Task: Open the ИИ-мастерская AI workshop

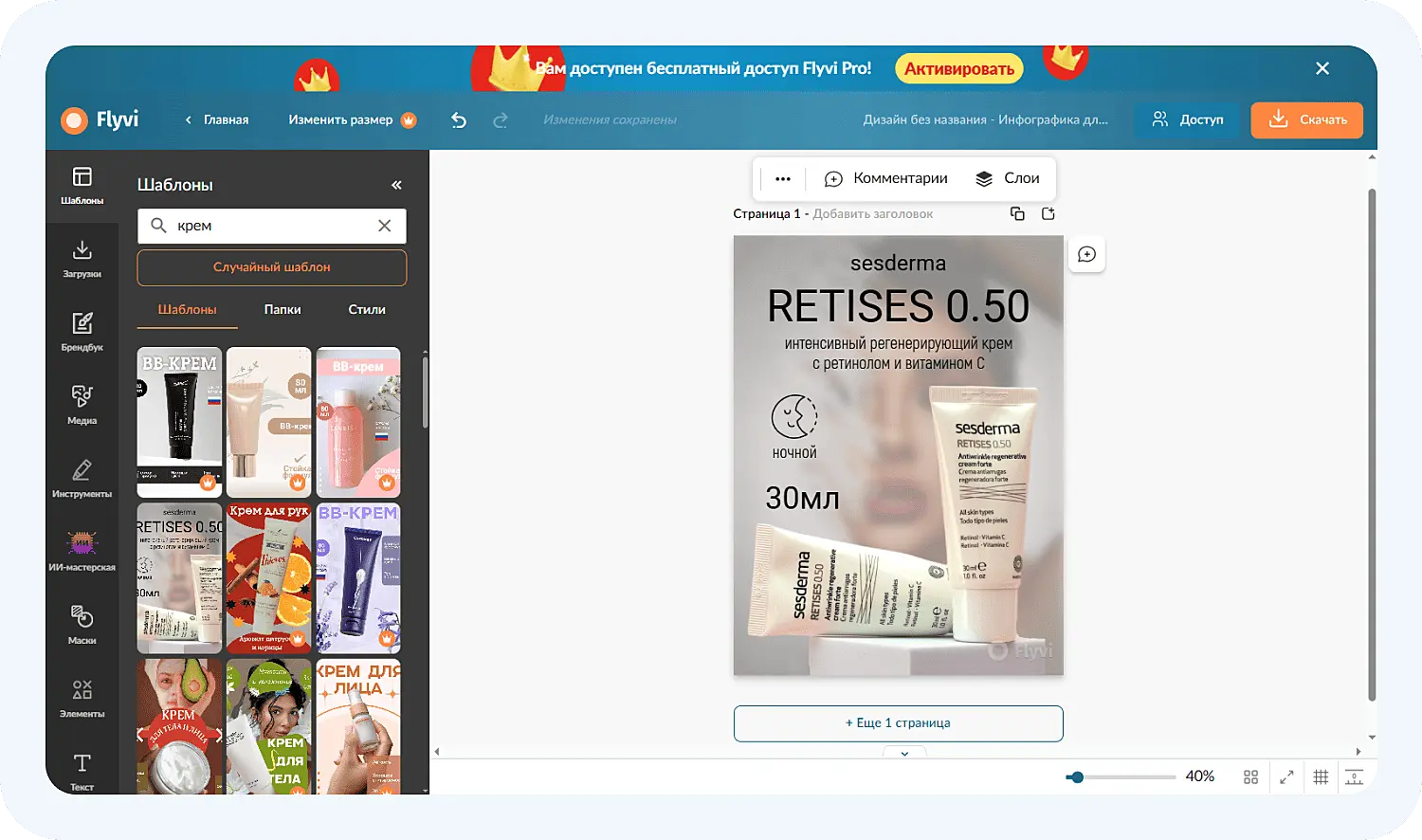Action: coord(82,552)
